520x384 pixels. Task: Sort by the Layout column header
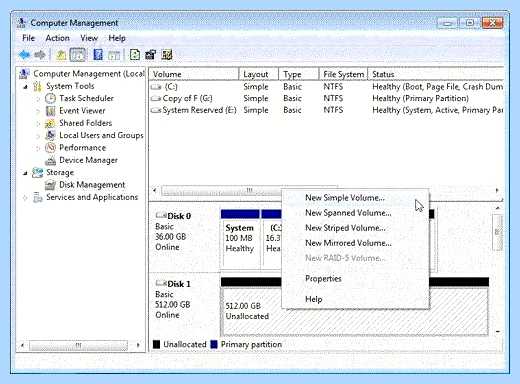coord(259,74)
